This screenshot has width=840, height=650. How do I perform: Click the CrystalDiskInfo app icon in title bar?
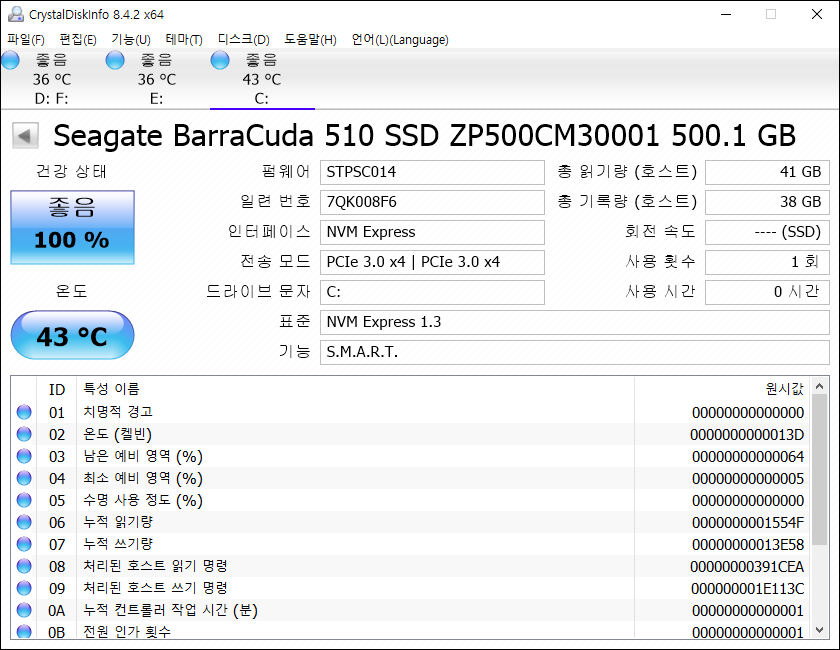(x=16, y=14)
